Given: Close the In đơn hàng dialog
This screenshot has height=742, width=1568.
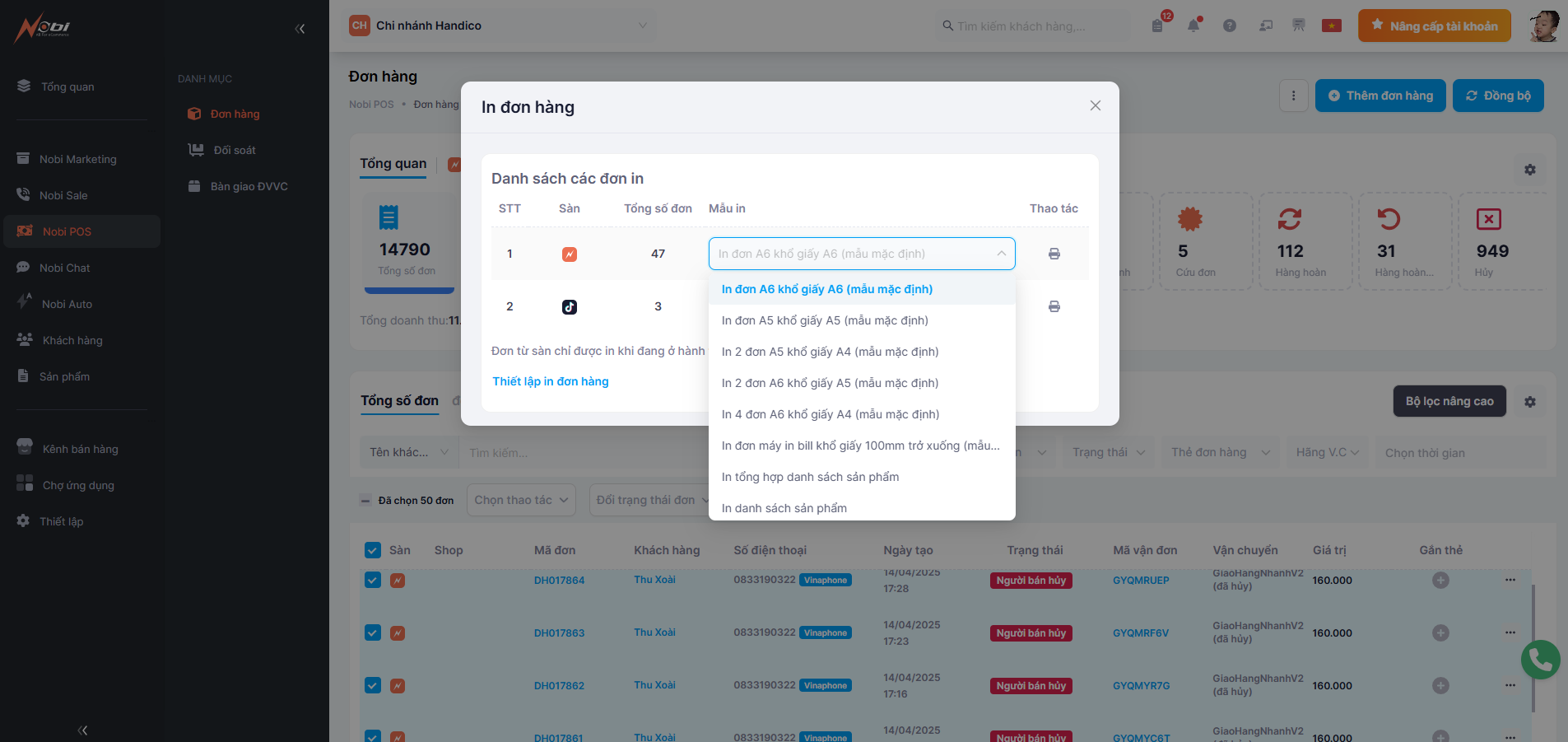Looking at the screenshot, I should click(1095, 105).
